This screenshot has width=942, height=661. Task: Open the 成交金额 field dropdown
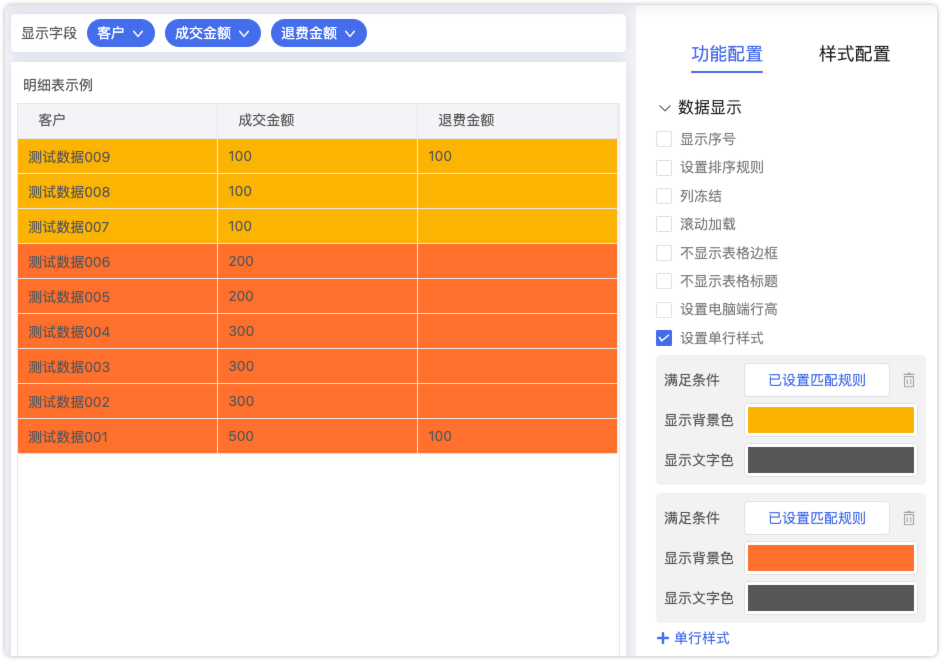point(212,33)
